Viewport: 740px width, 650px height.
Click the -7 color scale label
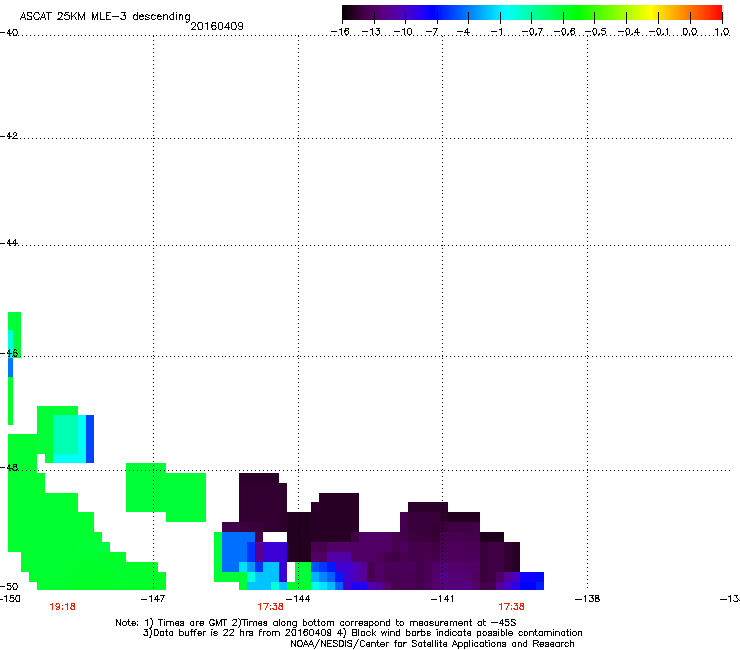(x=432, y=32)
